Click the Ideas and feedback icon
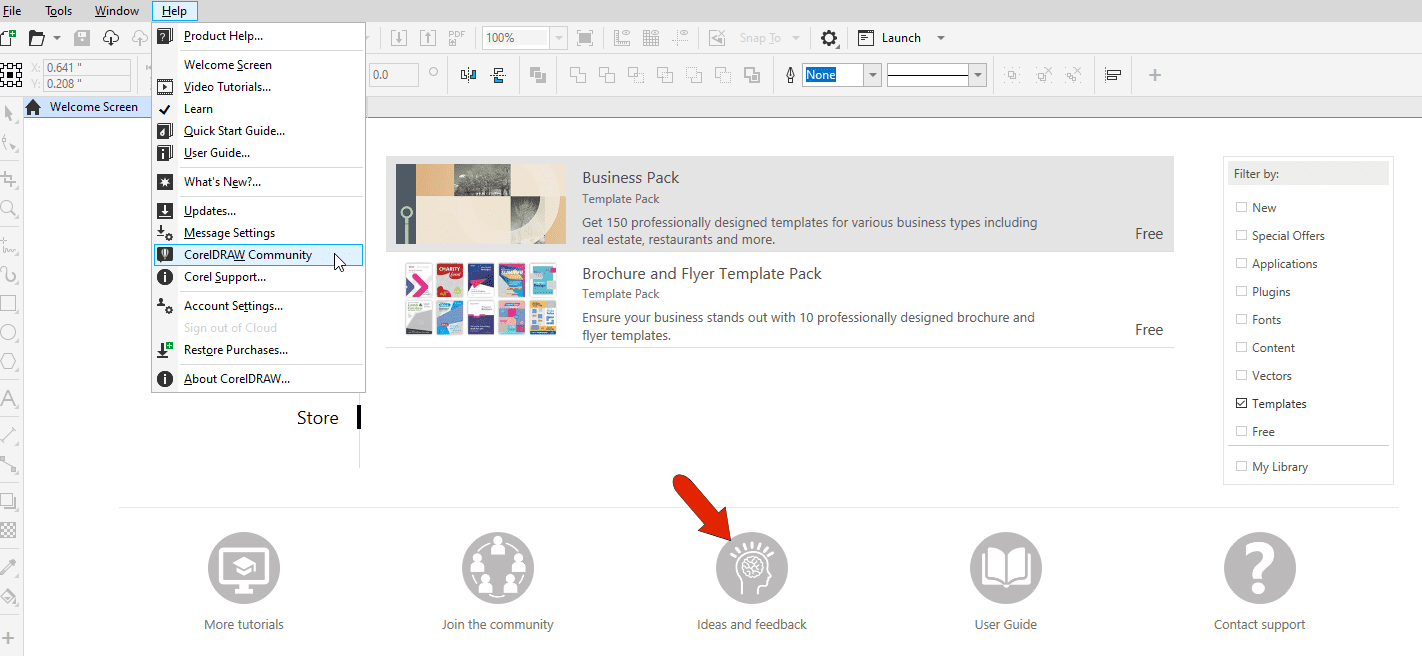 (x=752, y=567)
